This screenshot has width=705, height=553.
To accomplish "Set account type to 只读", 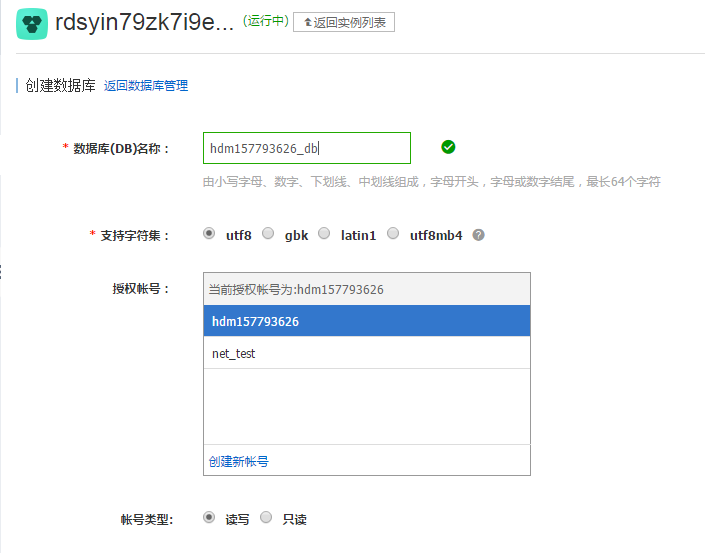I will (x=266, y=518).
